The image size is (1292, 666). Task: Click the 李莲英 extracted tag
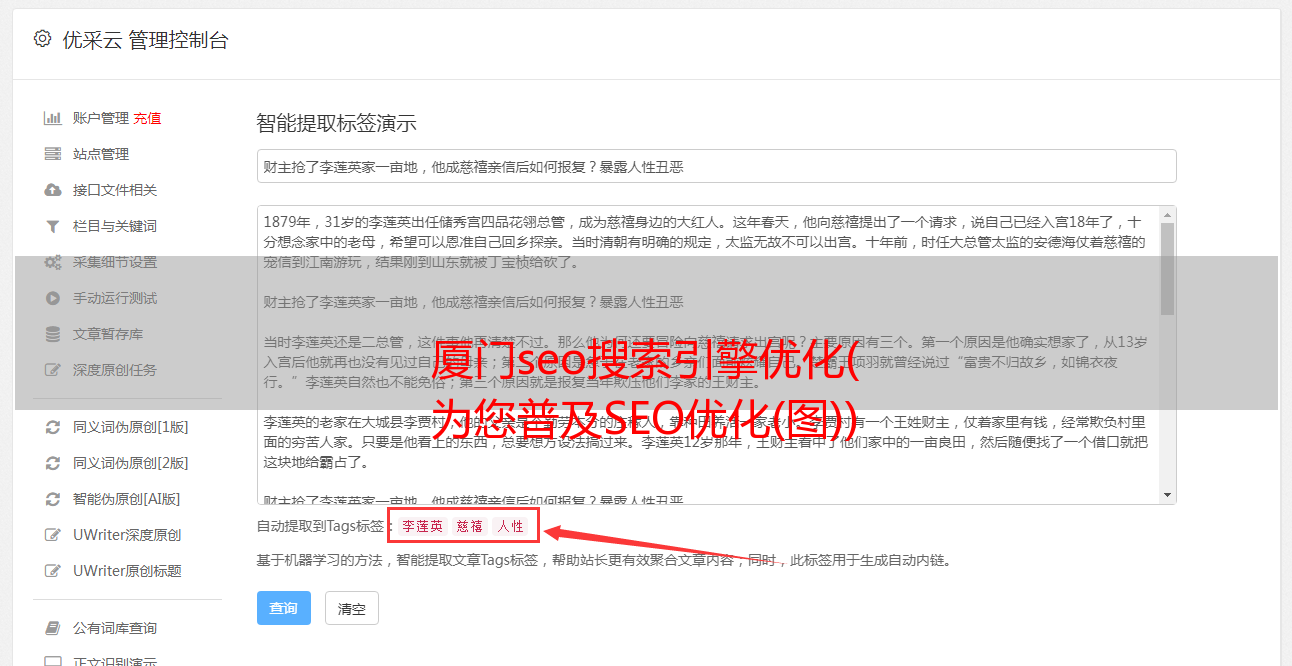(423, 527)
